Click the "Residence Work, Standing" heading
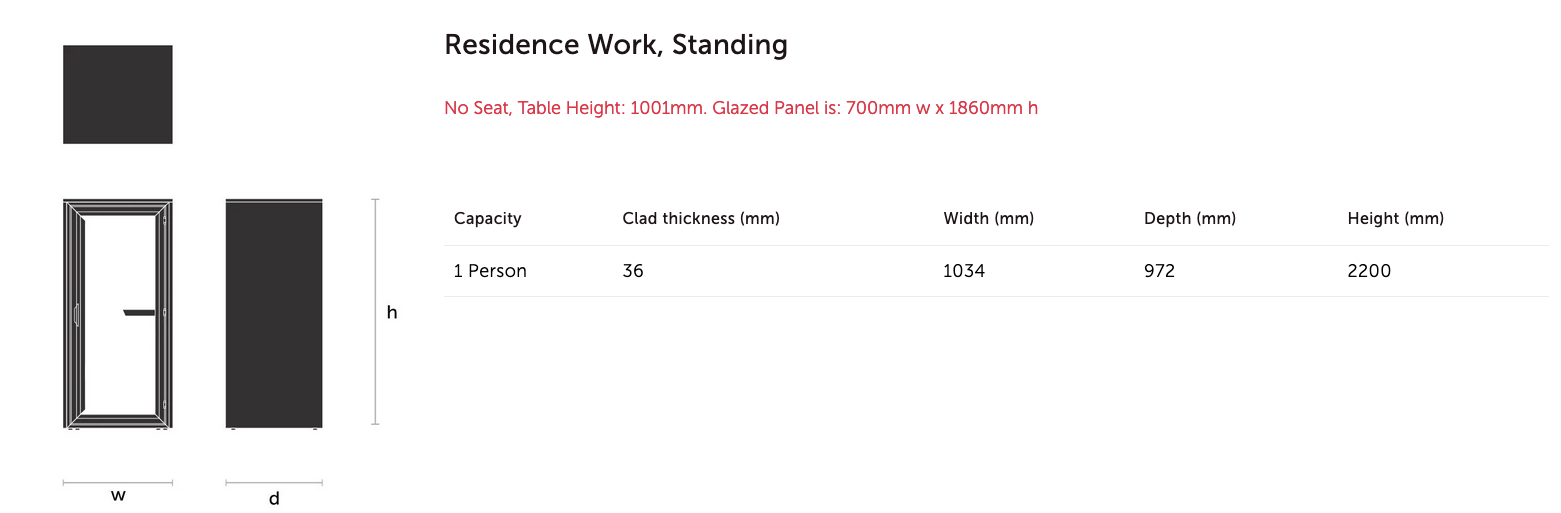Image resolution: width=1561 pixels, height=513 pixels. 615,45
